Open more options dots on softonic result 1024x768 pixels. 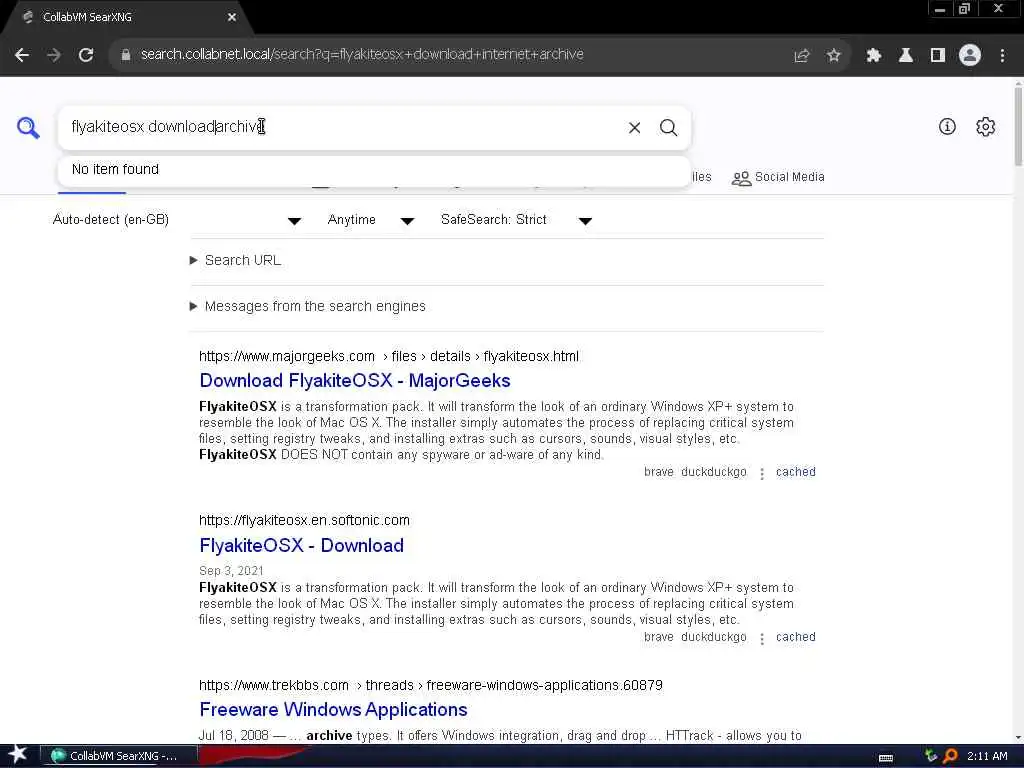click(761, 639)
